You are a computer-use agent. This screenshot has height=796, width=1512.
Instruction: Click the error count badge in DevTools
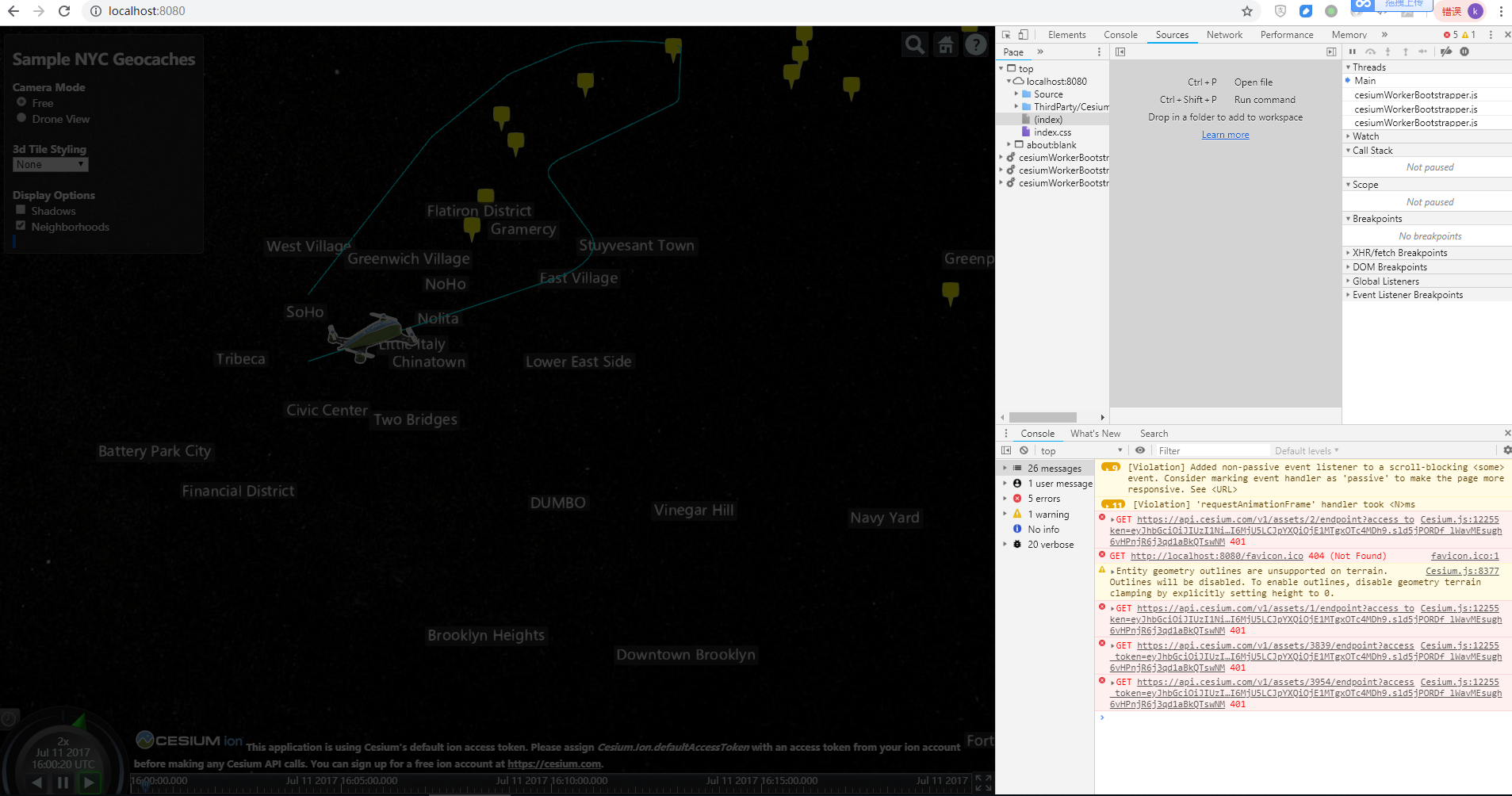1451,35
